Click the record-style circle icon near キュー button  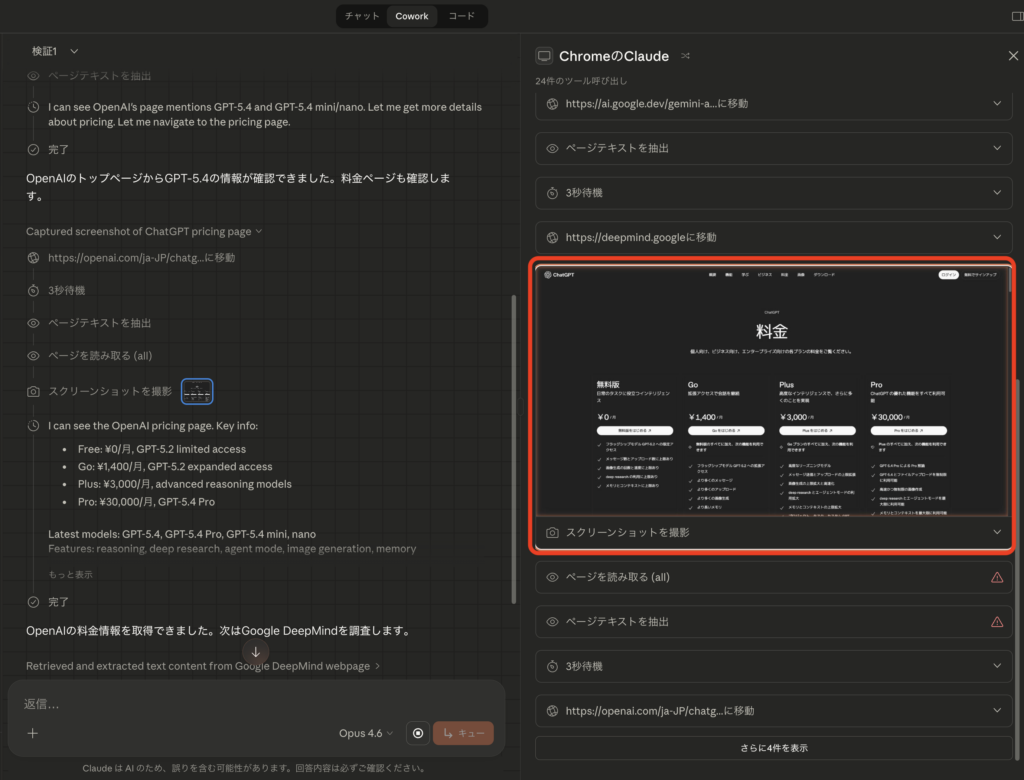pyautogui.click(x=418, y=733)
